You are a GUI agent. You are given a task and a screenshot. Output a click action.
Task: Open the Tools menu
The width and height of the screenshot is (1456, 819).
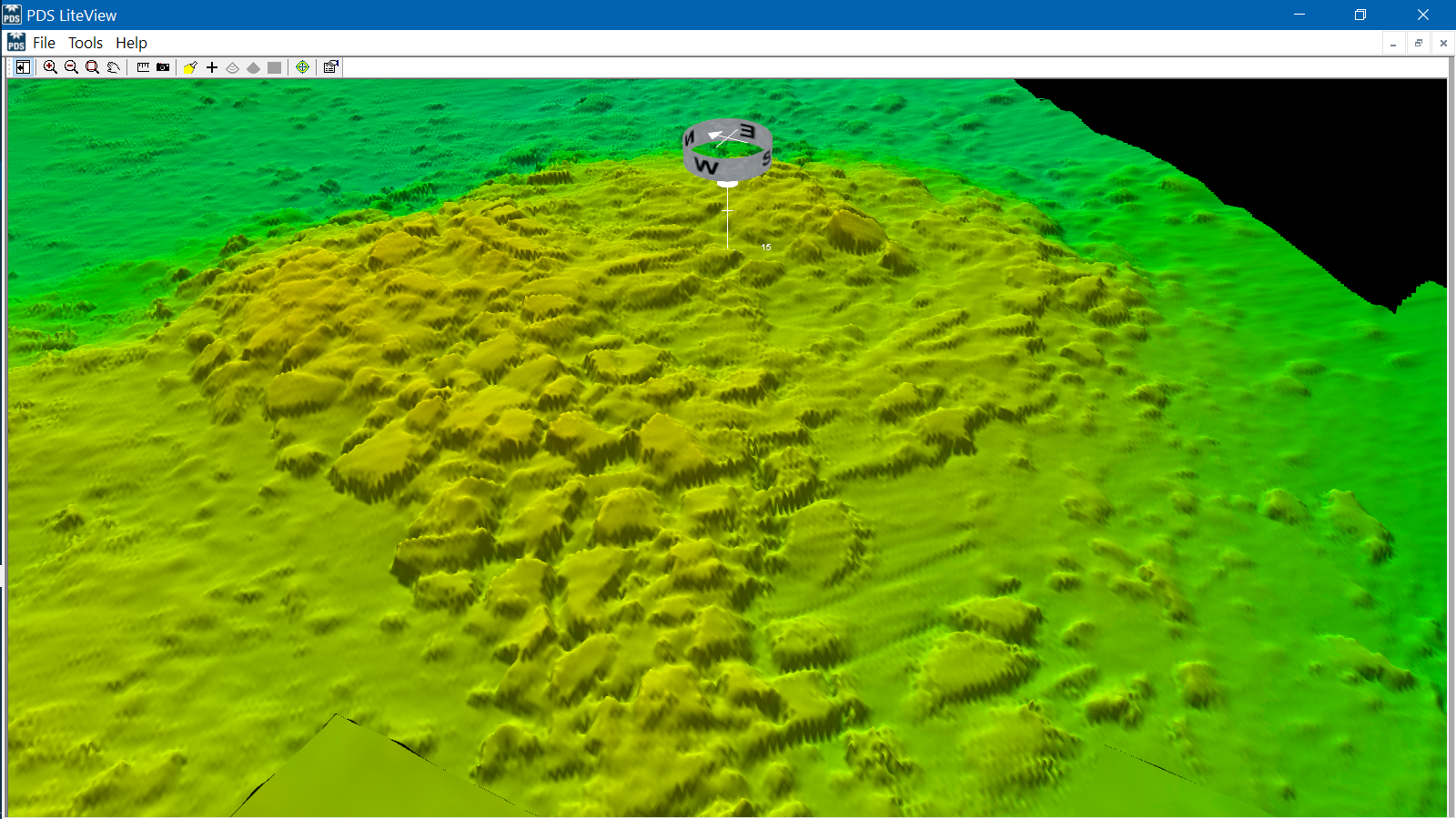point(86,43)
